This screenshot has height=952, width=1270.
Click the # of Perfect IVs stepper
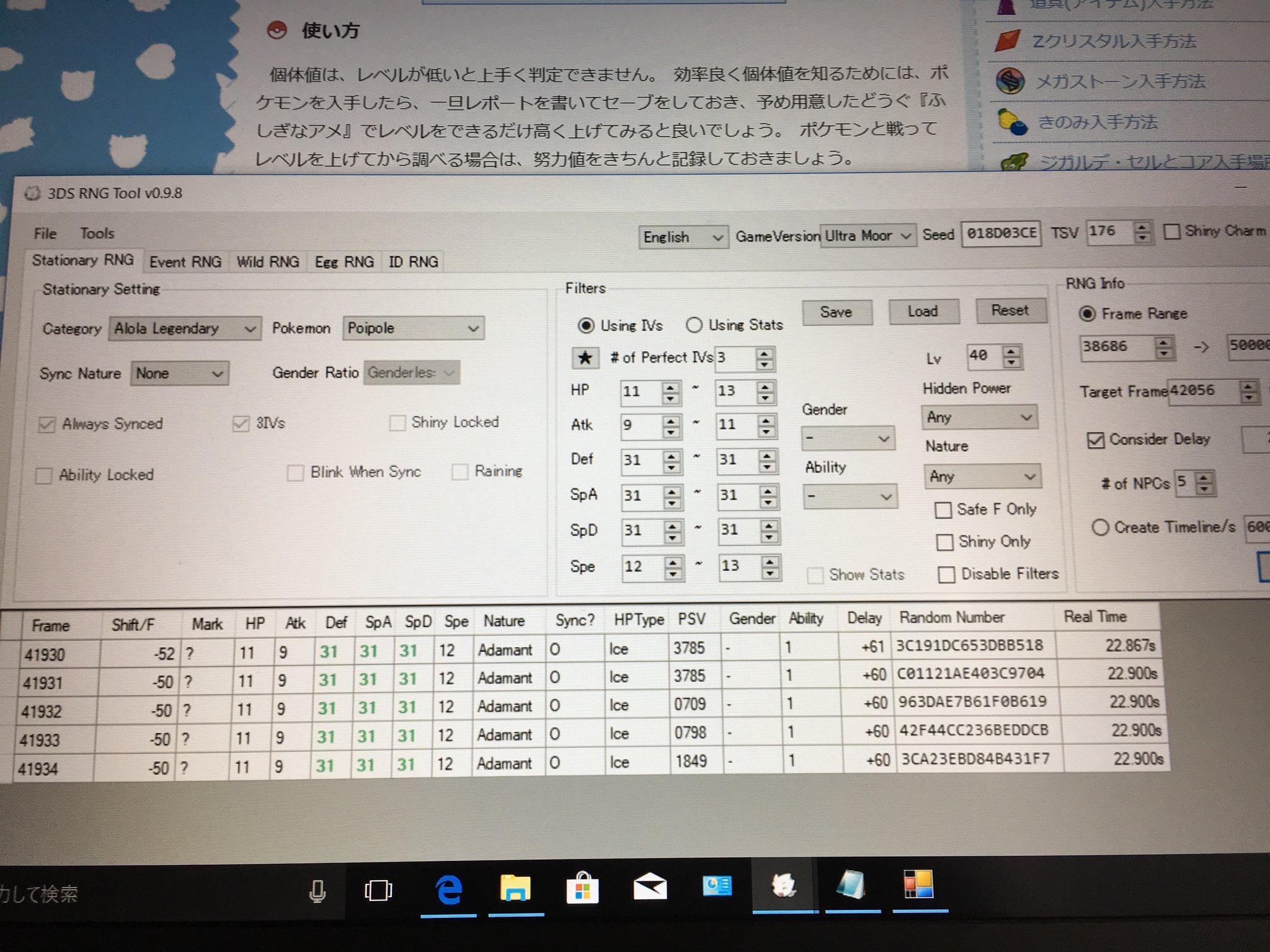pyautogui.click(x=765, y=358)
